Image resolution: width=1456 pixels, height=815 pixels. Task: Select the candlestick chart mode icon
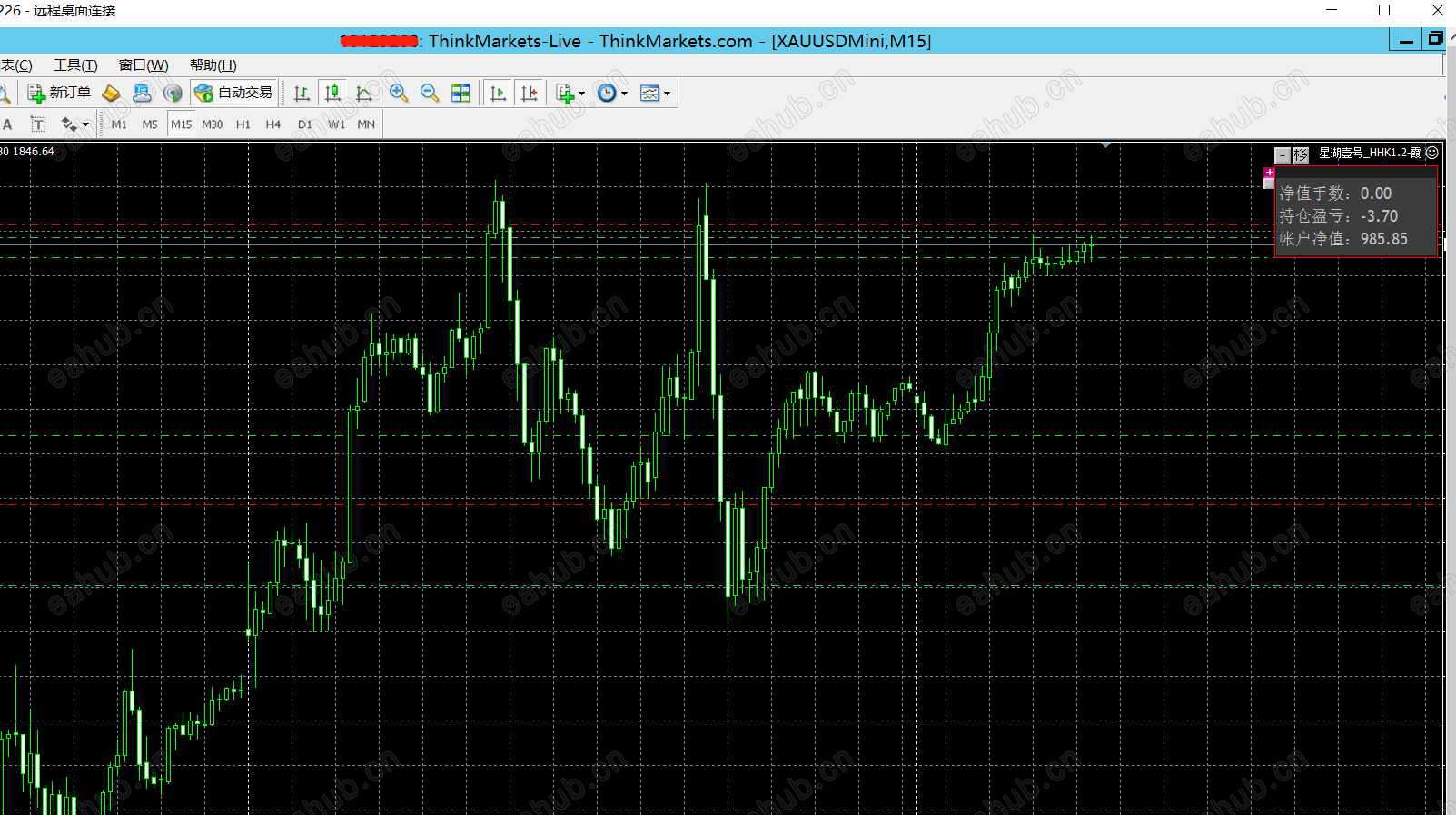pos(333,93)
